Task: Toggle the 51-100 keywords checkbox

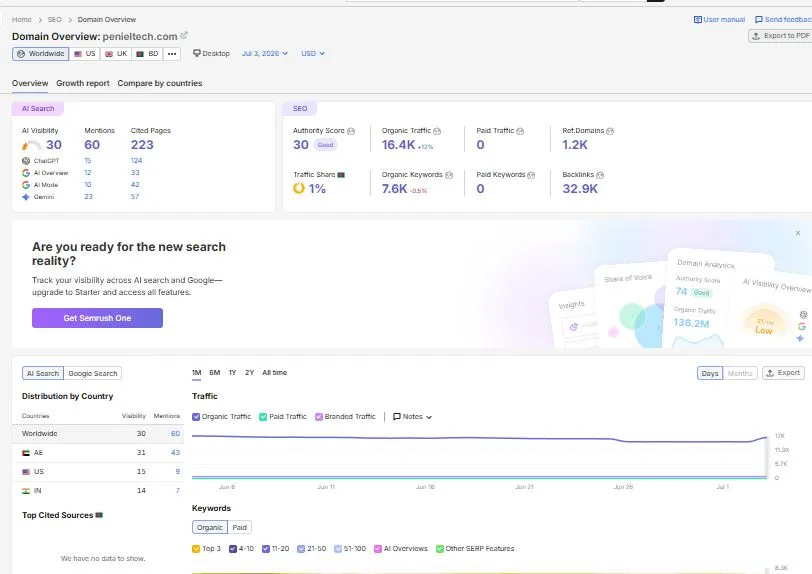Action: point(338,549)
